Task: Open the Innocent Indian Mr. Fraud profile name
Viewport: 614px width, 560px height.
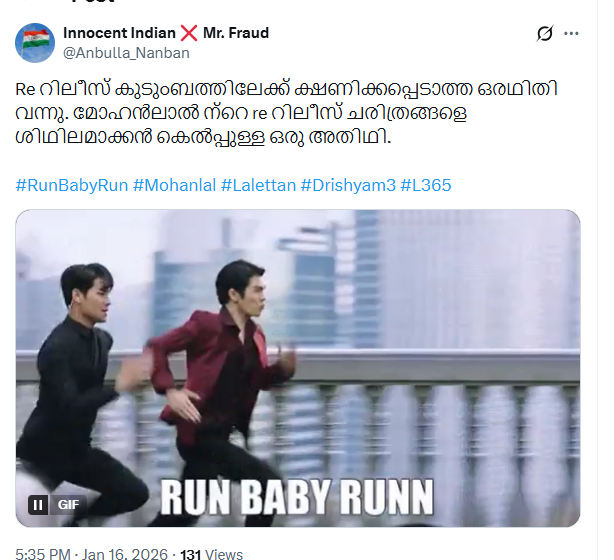Action: tap(166, 33)
